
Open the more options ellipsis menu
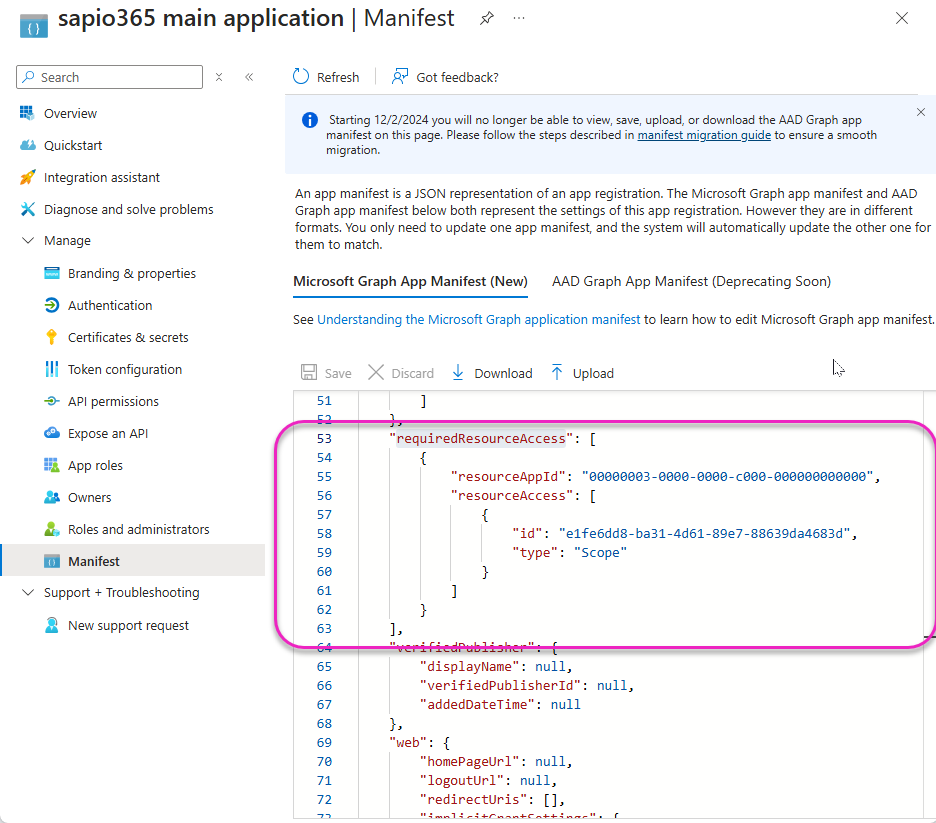(x=518, y=18)
